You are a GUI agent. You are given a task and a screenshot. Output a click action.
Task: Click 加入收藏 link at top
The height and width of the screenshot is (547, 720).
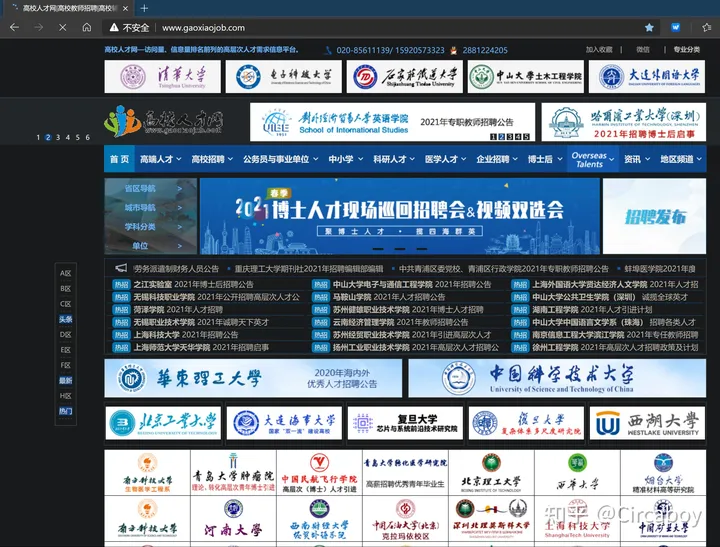(x=599, y=50)
